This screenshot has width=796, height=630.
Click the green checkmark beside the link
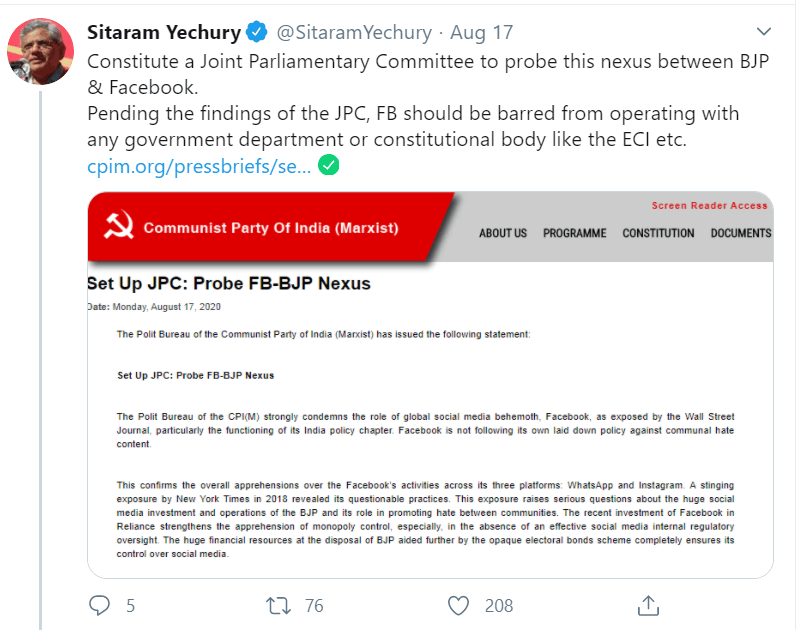[328, 164]
